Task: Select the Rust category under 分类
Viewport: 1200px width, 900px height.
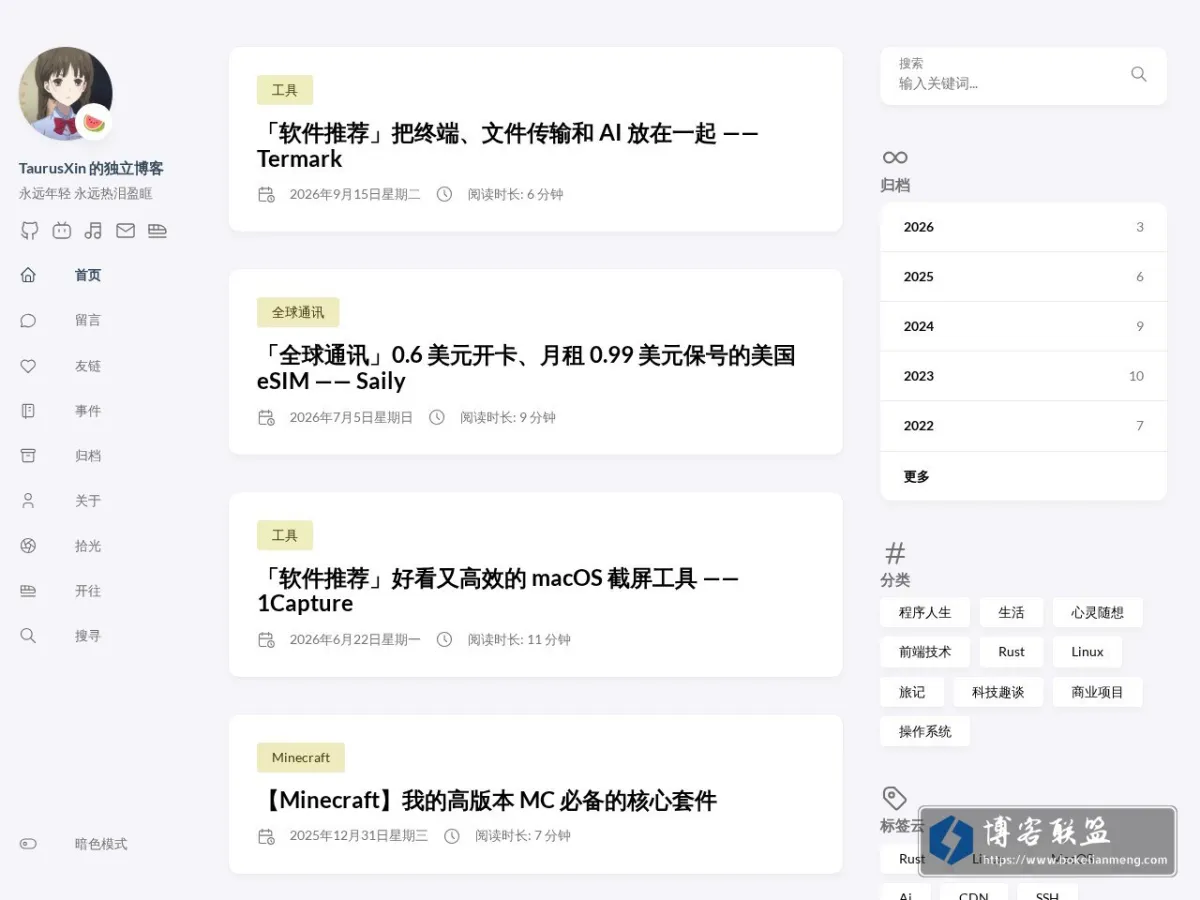Action: click(x=1011, y=652)
